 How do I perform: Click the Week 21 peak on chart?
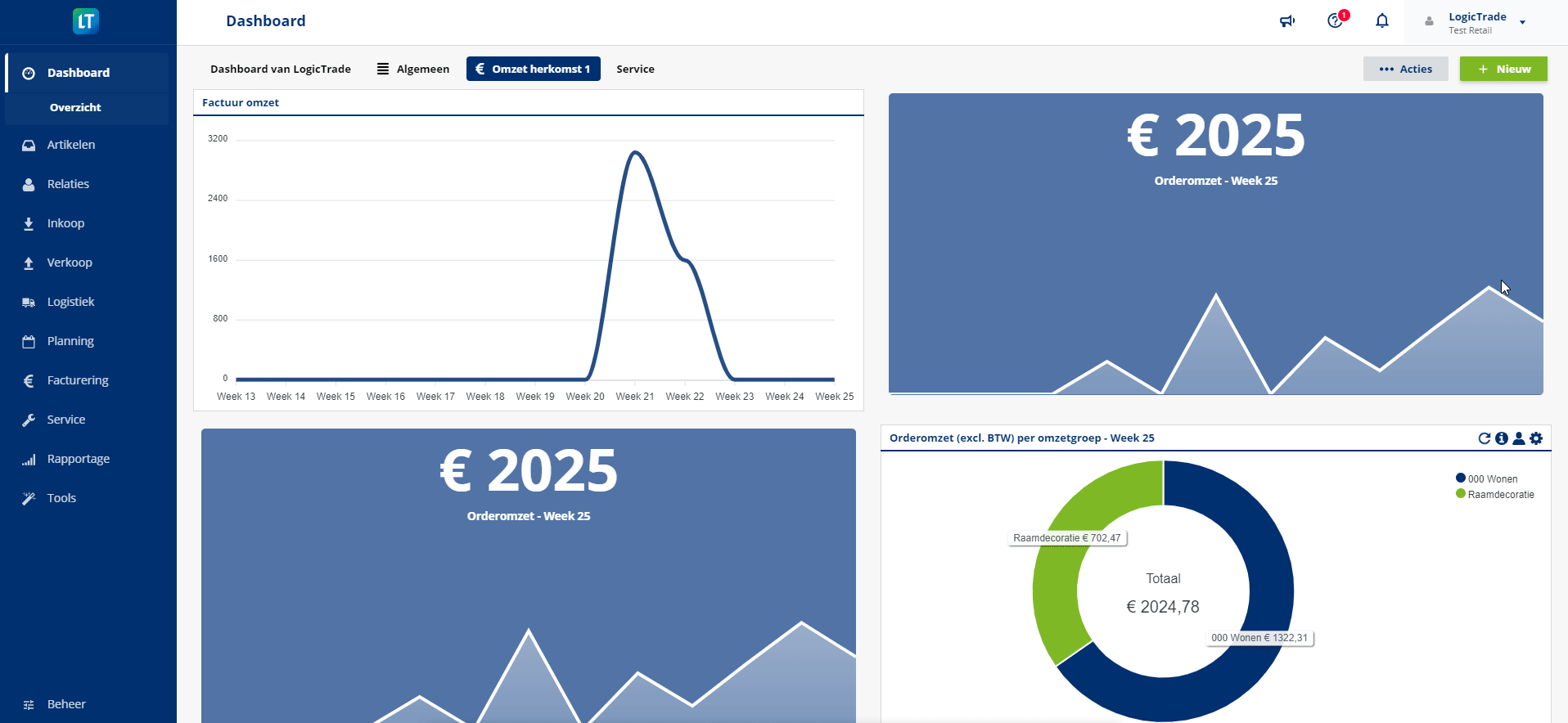click(635, 153)
